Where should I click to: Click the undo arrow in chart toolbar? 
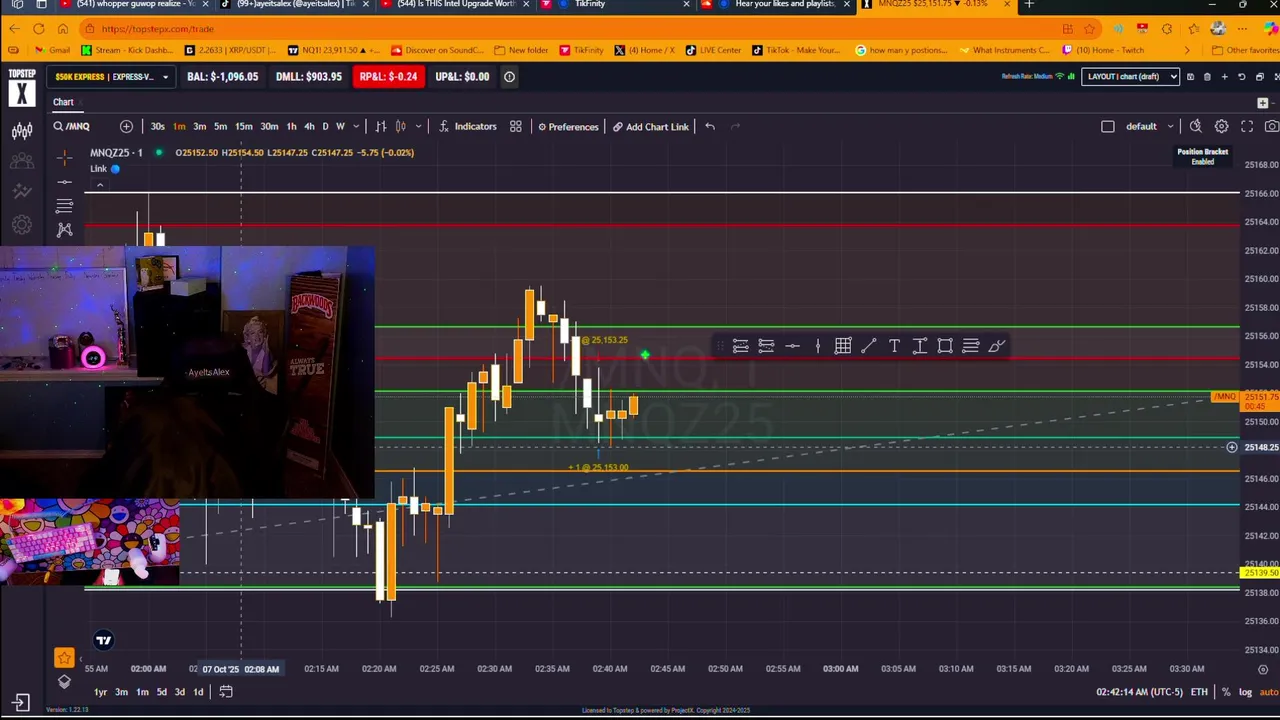pos(709,126)
